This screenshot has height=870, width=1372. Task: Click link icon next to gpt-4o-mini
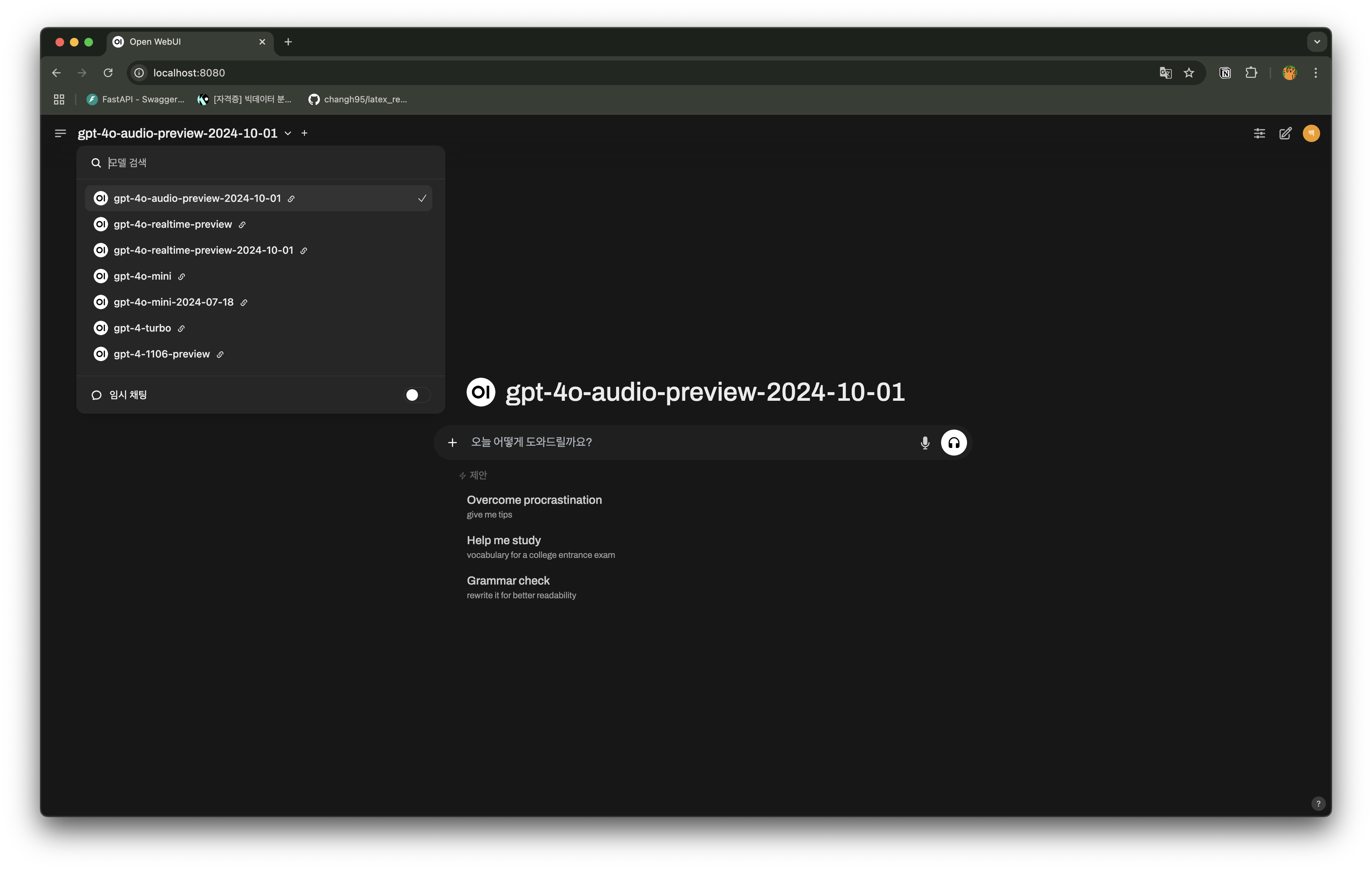point(182,277)
